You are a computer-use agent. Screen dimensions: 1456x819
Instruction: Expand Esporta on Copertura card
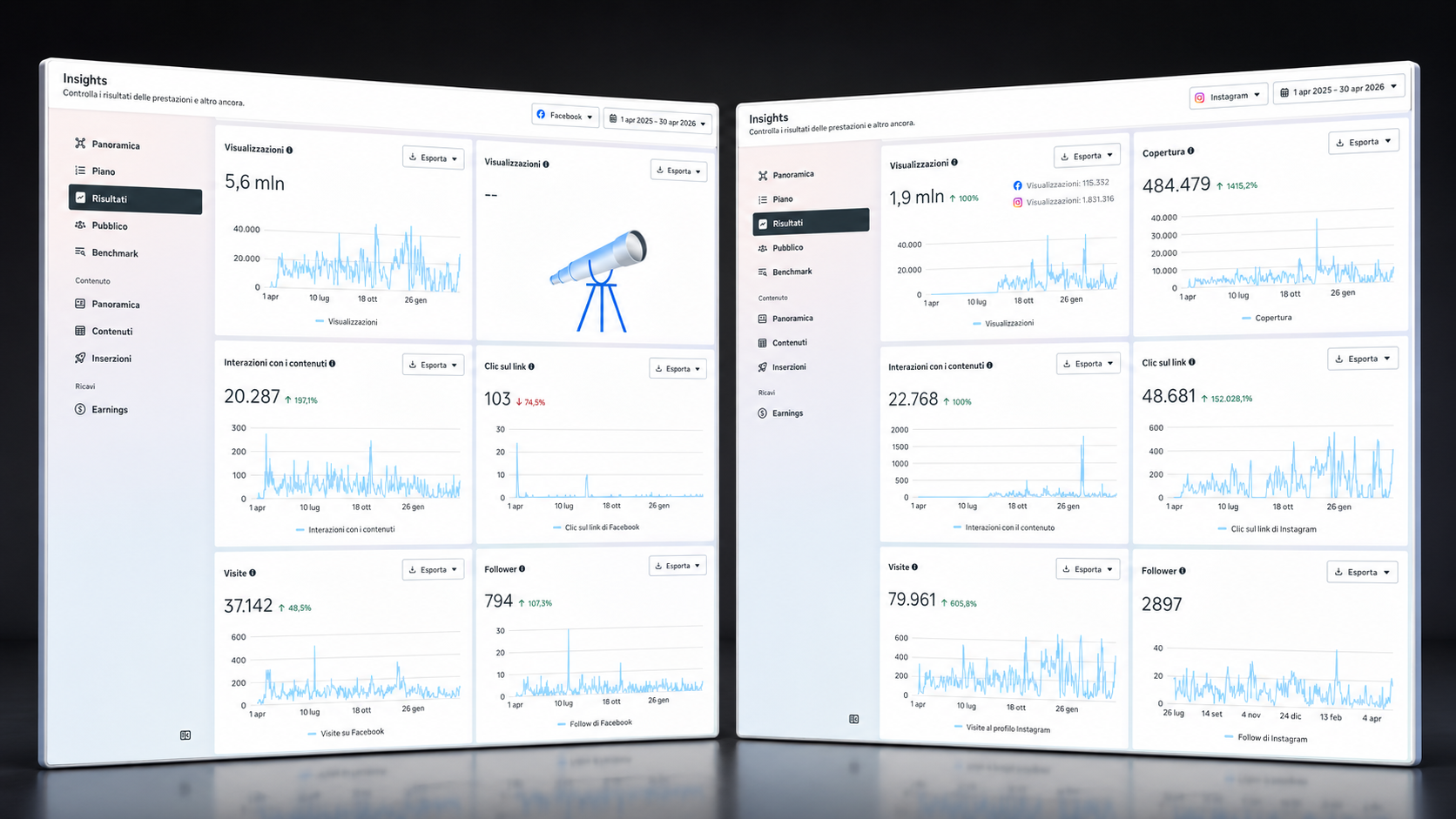1364,142
